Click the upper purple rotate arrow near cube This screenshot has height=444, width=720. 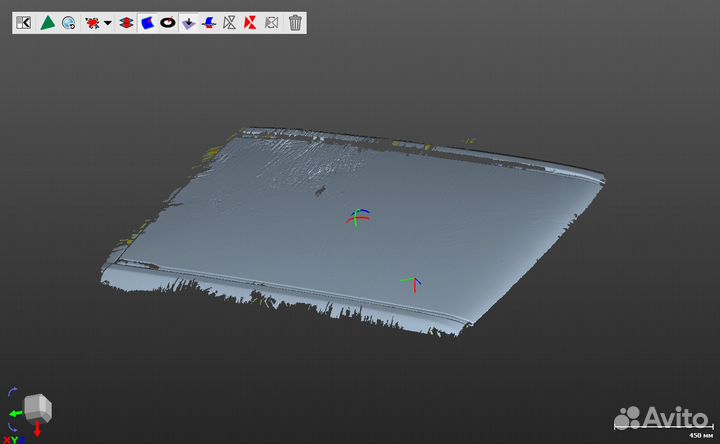[12, 392]
